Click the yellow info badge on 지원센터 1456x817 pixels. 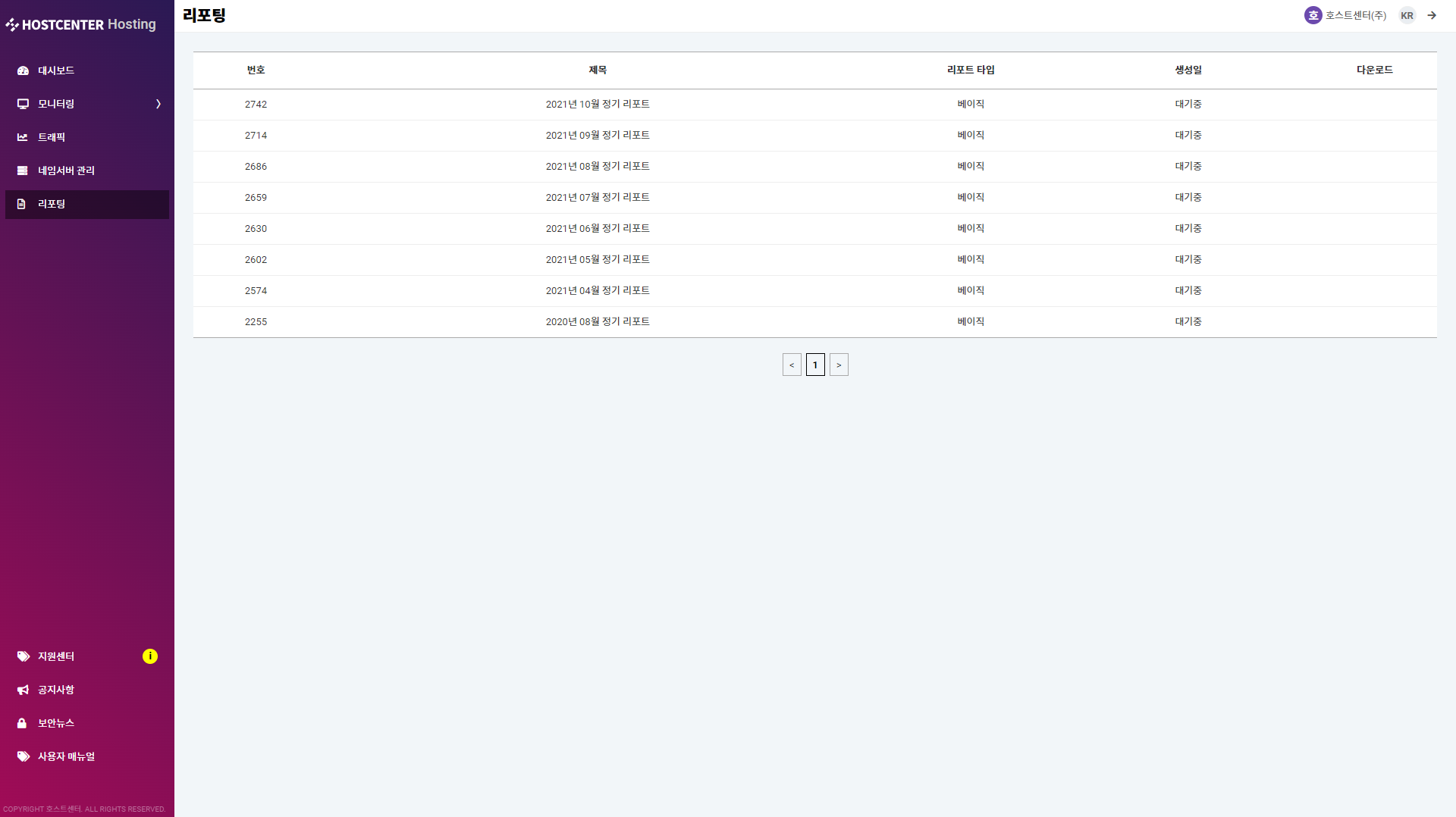[150, 656]
